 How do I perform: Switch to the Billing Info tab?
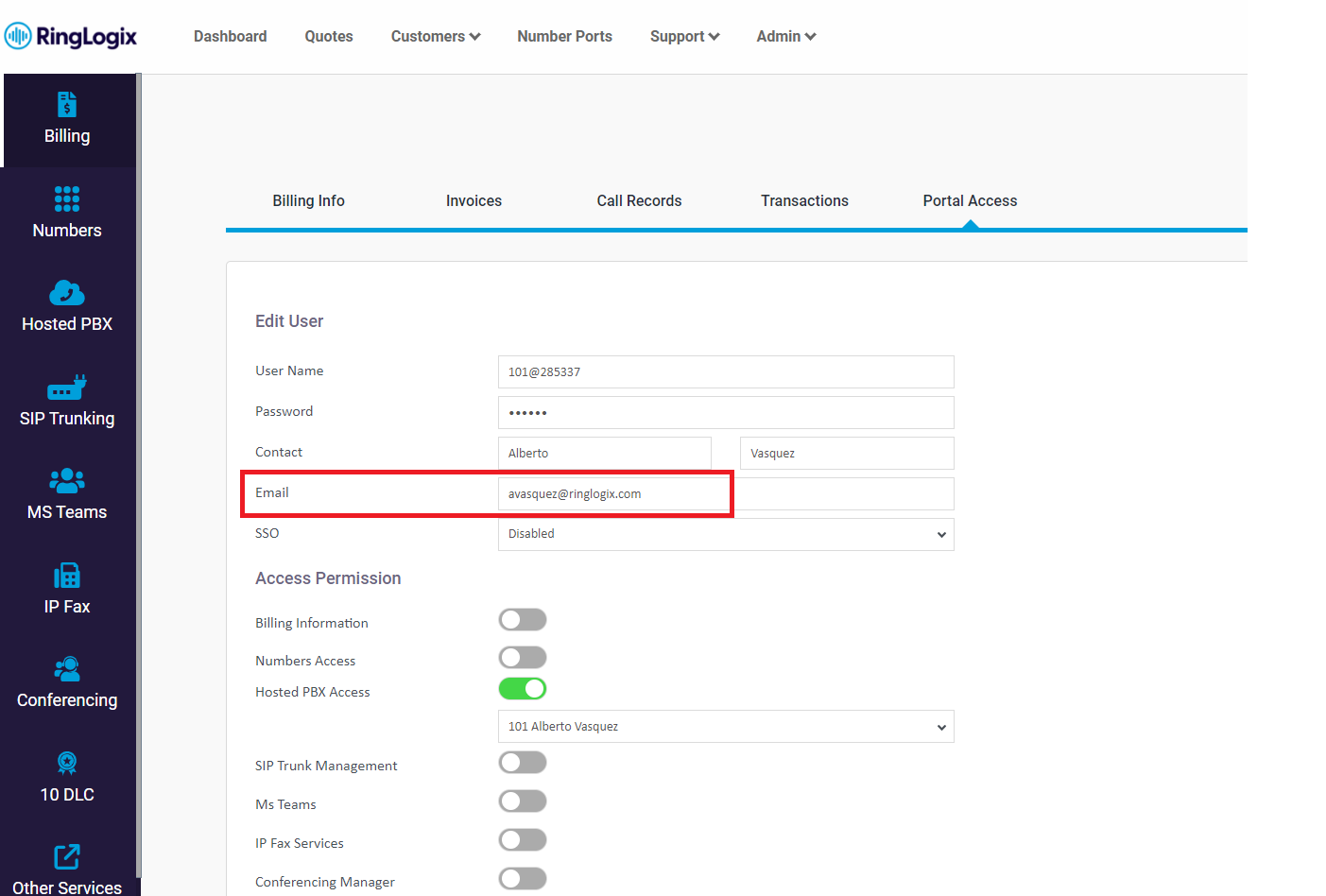pyautogui.click(x=309, y=200)
